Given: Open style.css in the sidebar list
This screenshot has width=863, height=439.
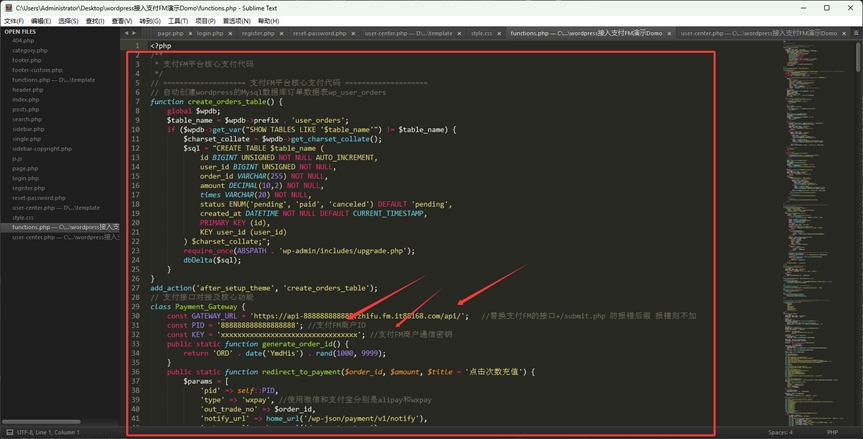Looking at the screenshot, I should coord(23,218).
